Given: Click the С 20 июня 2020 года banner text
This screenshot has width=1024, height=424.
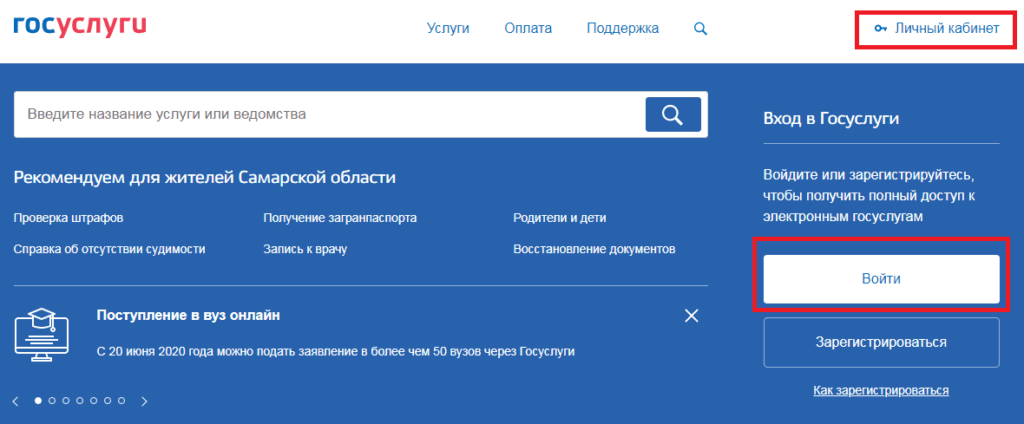Looking at the screenshot, I should (x=336, y=351).
